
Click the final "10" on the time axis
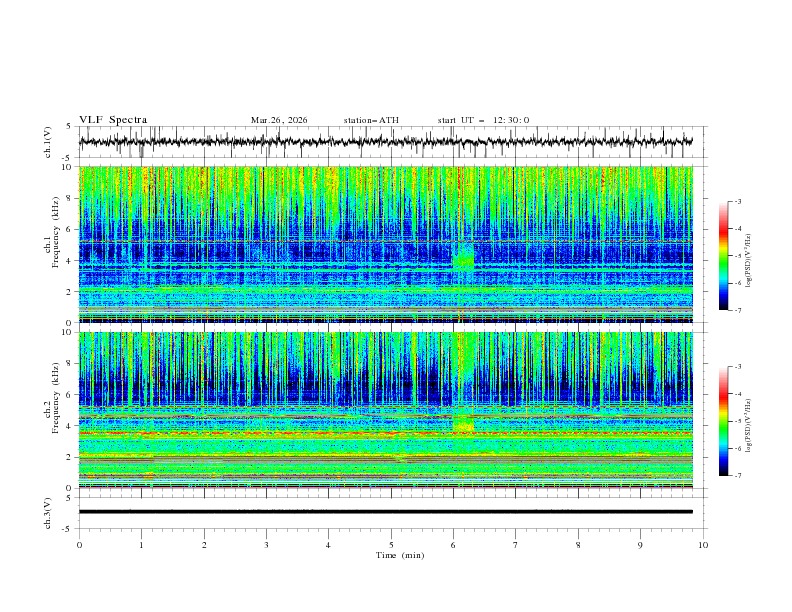[703, 545]
